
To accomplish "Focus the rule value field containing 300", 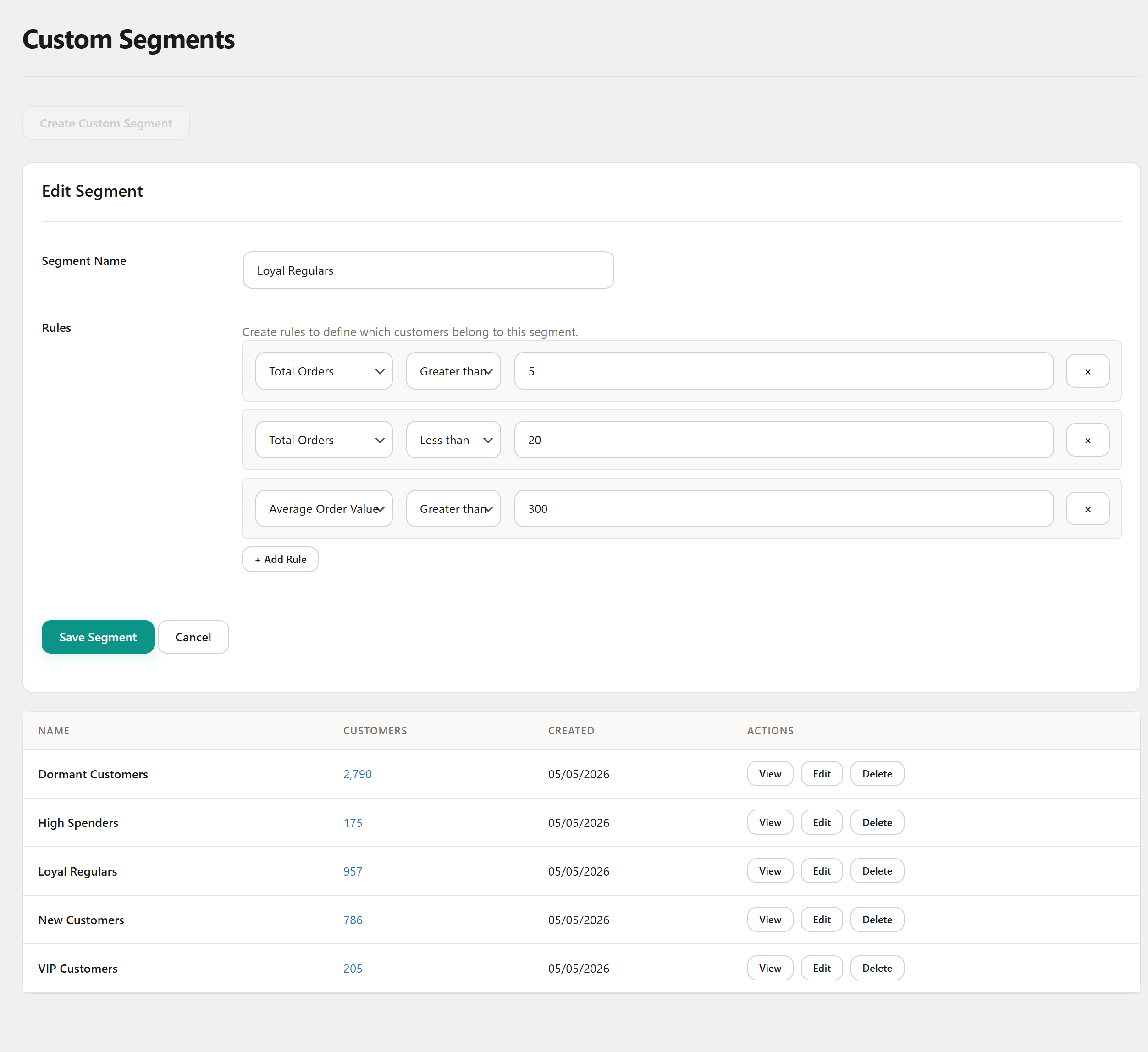I will coord(784,509).
